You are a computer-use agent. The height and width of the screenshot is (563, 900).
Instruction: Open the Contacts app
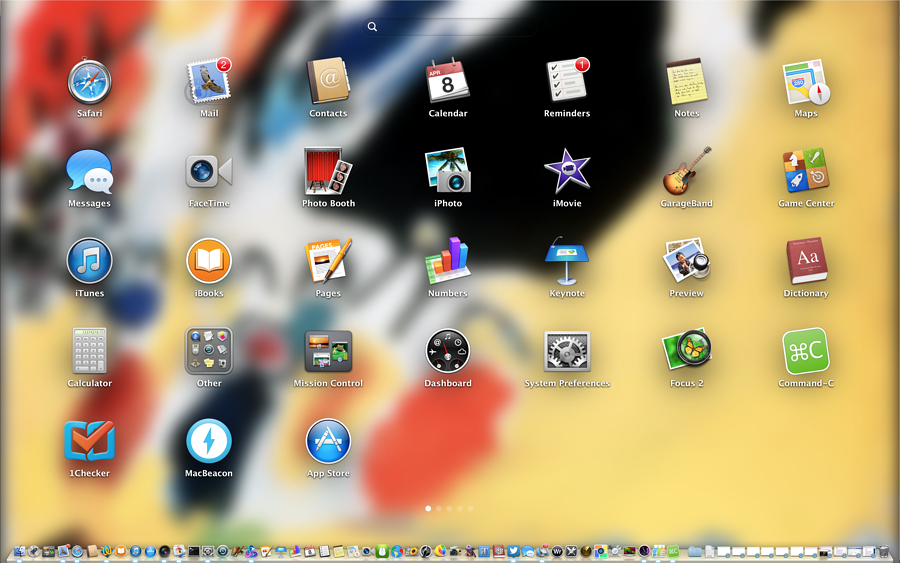coord(328,82)
